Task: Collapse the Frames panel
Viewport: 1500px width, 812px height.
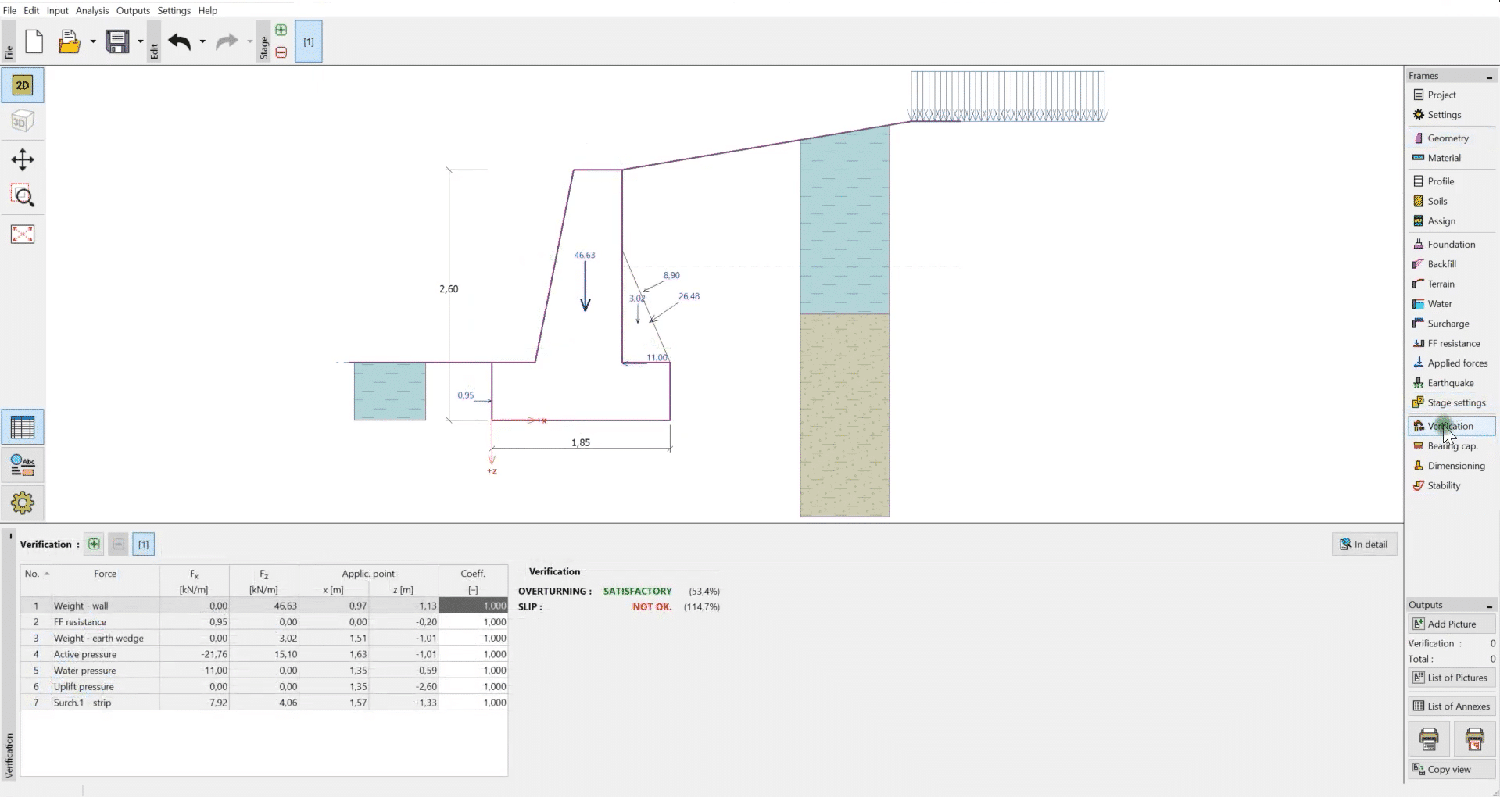Action: click(x=1489, y=77)
